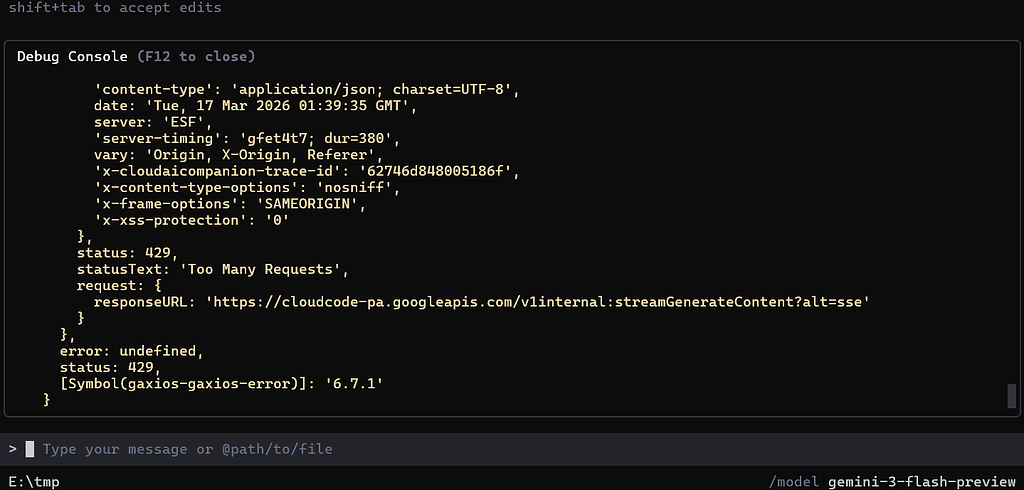Click the '/model' label in footer
Screen dimensions: 1024x490
[x=794, y=482]
